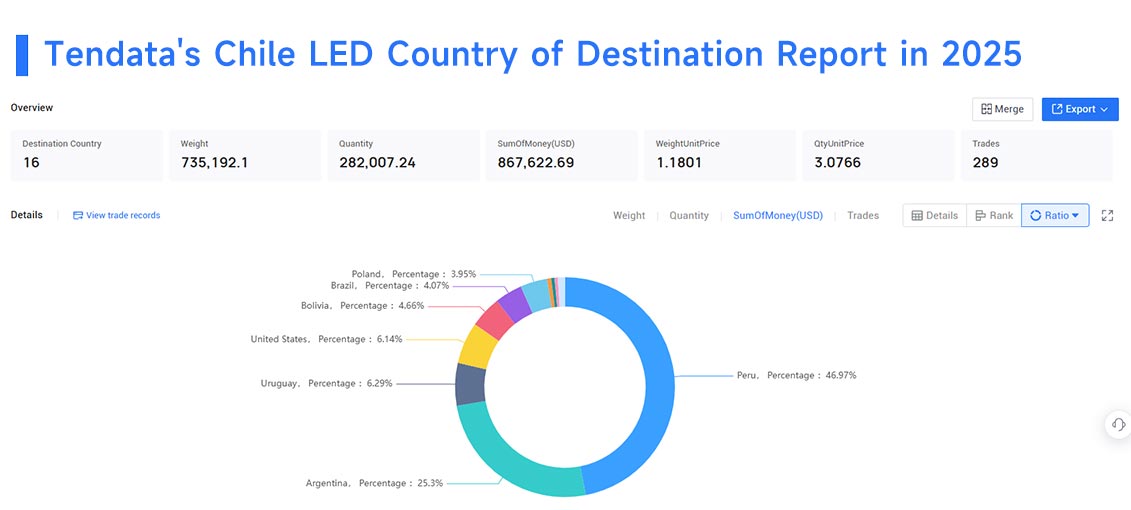
Task: Switch to the Weight metric tab
Action: click(629, 215)
